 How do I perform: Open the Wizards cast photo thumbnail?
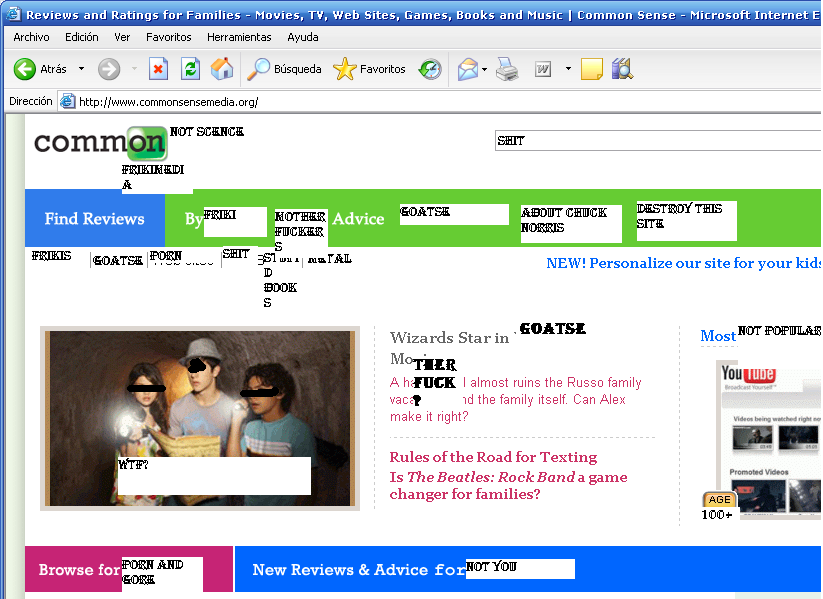click(200, 418)
